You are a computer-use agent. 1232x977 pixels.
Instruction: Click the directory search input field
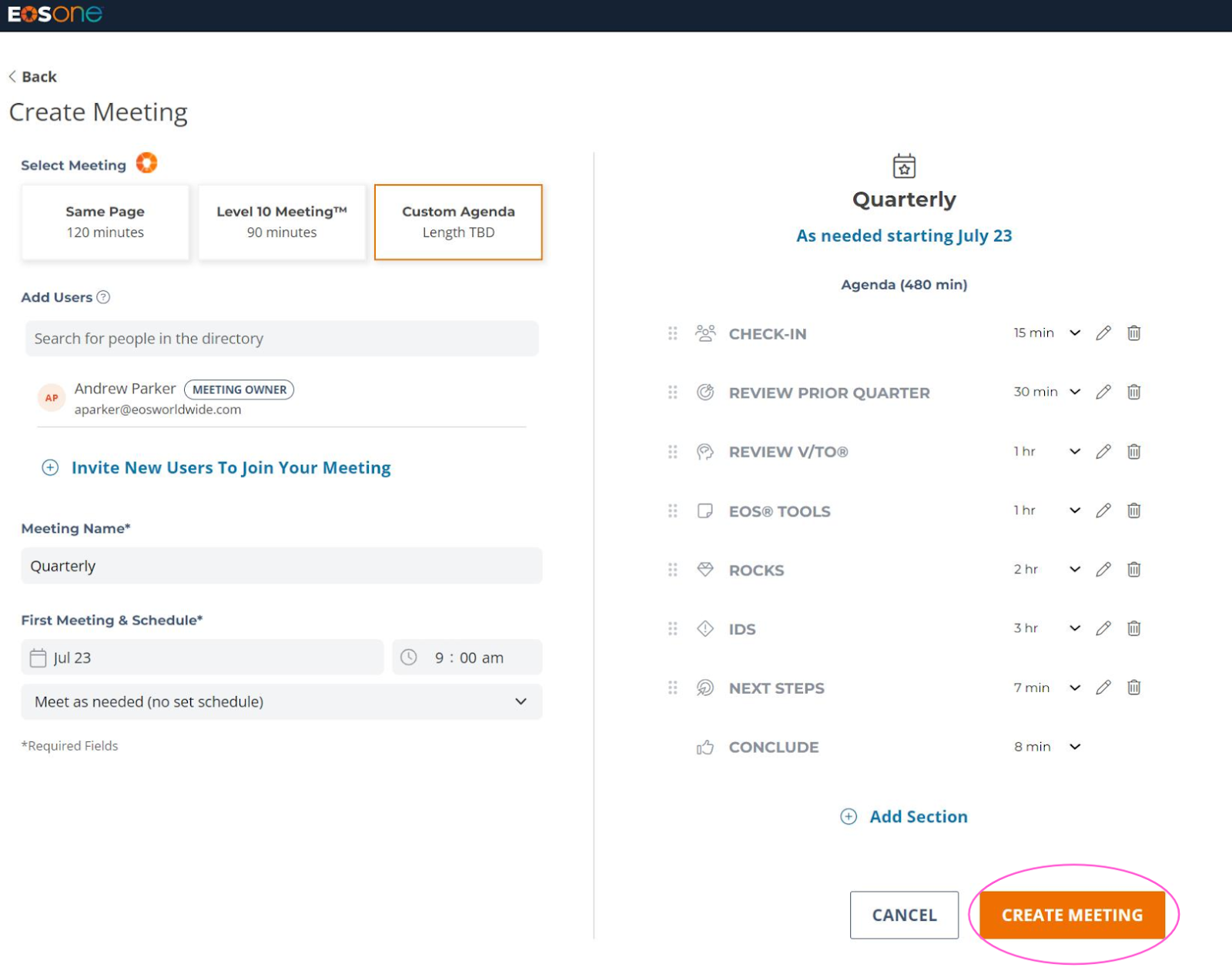click(x=282, y=339)
